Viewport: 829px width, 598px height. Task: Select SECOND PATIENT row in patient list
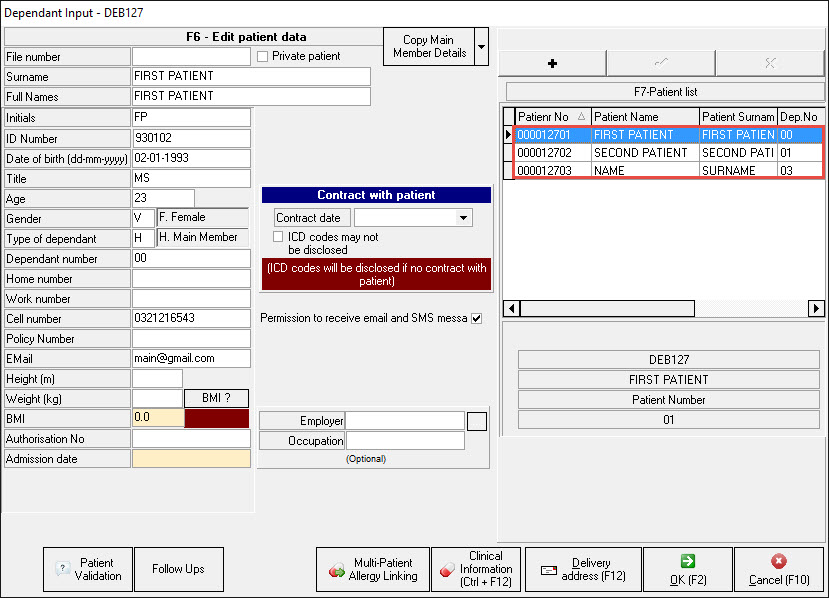(640, 153)
